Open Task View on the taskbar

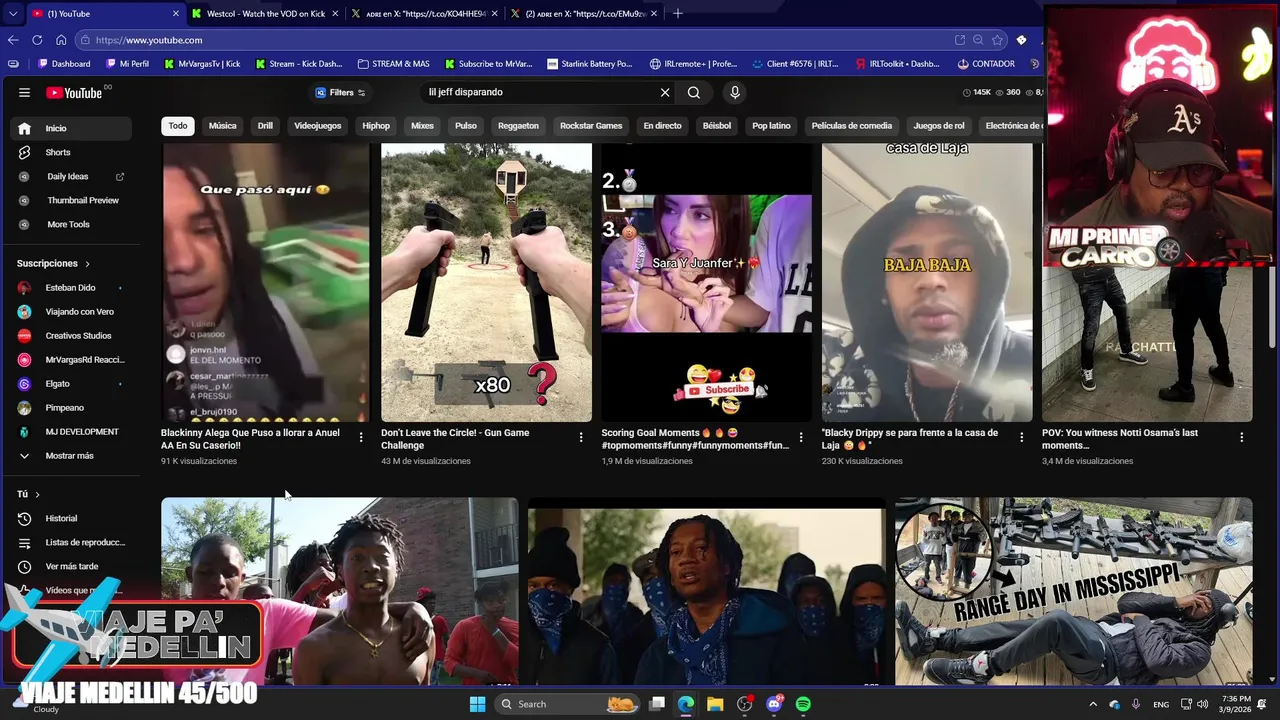click(657, 704)
